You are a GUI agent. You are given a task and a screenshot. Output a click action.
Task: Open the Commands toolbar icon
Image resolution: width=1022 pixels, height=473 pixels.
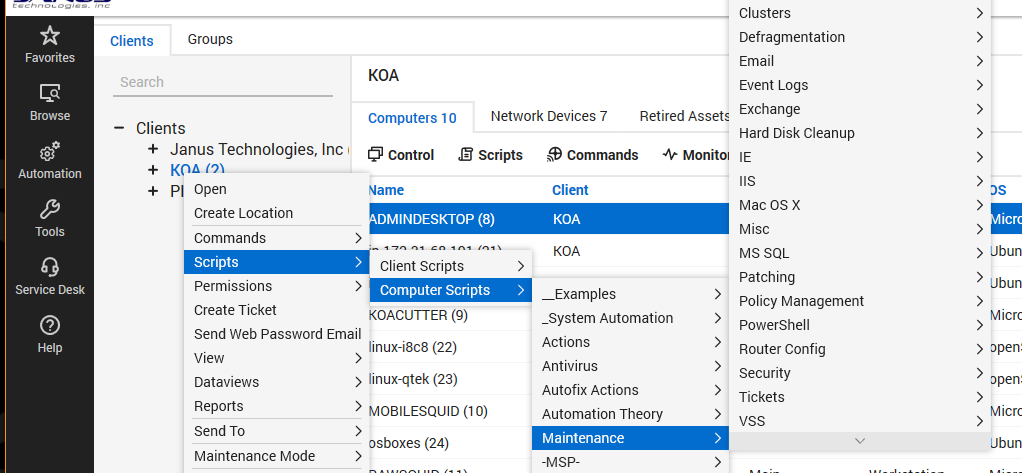pyautogui.click(x=555, y=155)
